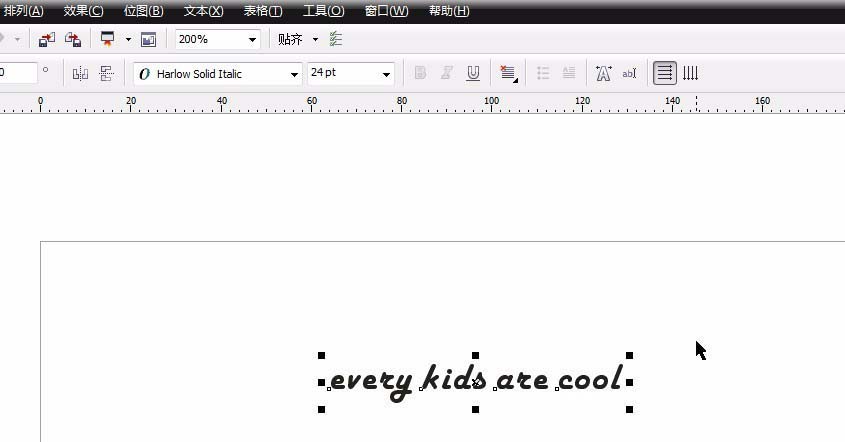Click the application launcher icon

click(108, 39)
